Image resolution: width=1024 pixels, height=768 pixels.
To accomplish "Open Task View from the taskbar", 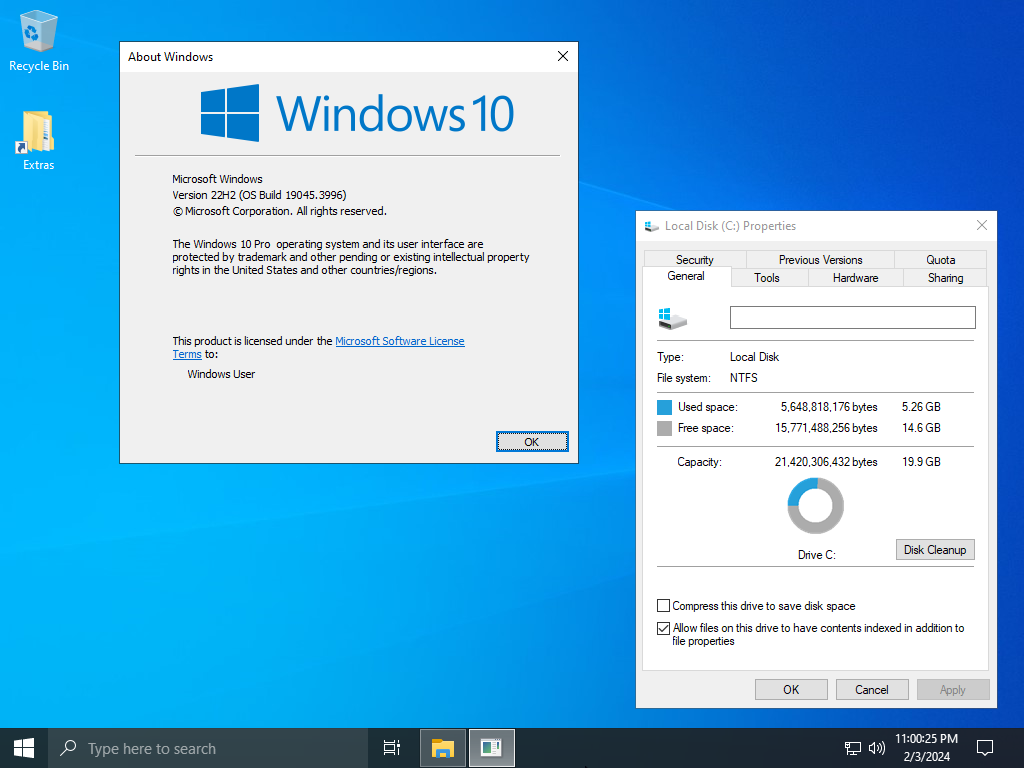I will click(392, 748).
